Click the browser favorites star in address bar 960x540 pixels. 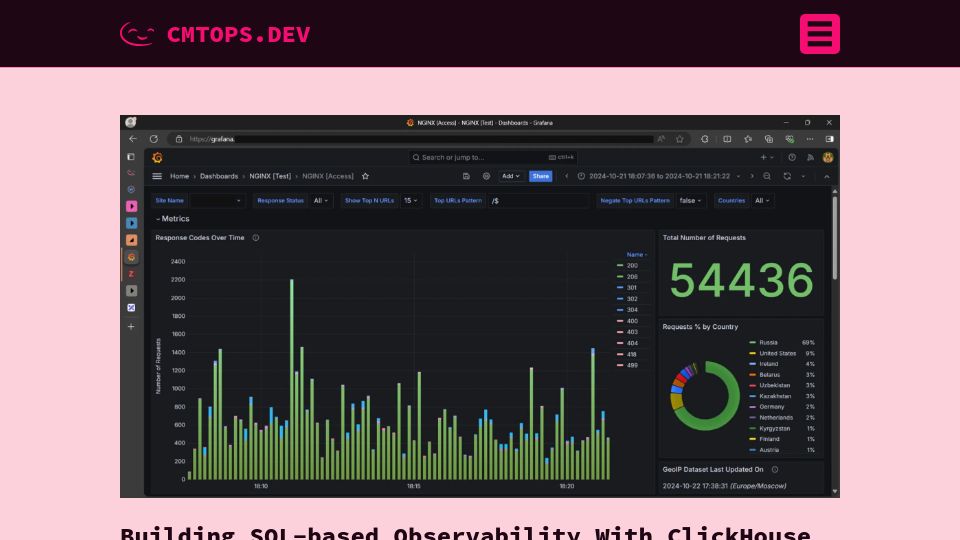[x=680, y=139]
